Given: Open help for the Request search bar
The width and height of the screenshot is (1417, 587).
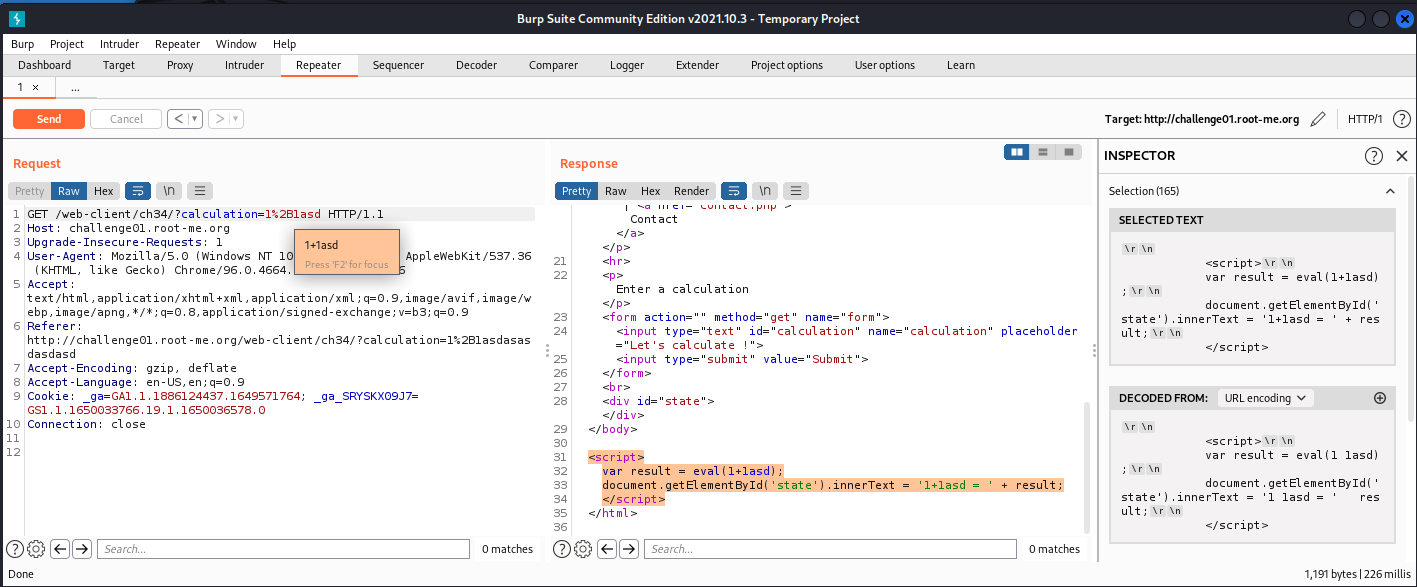Looking at the screenshot, I should tap(16, 548).
